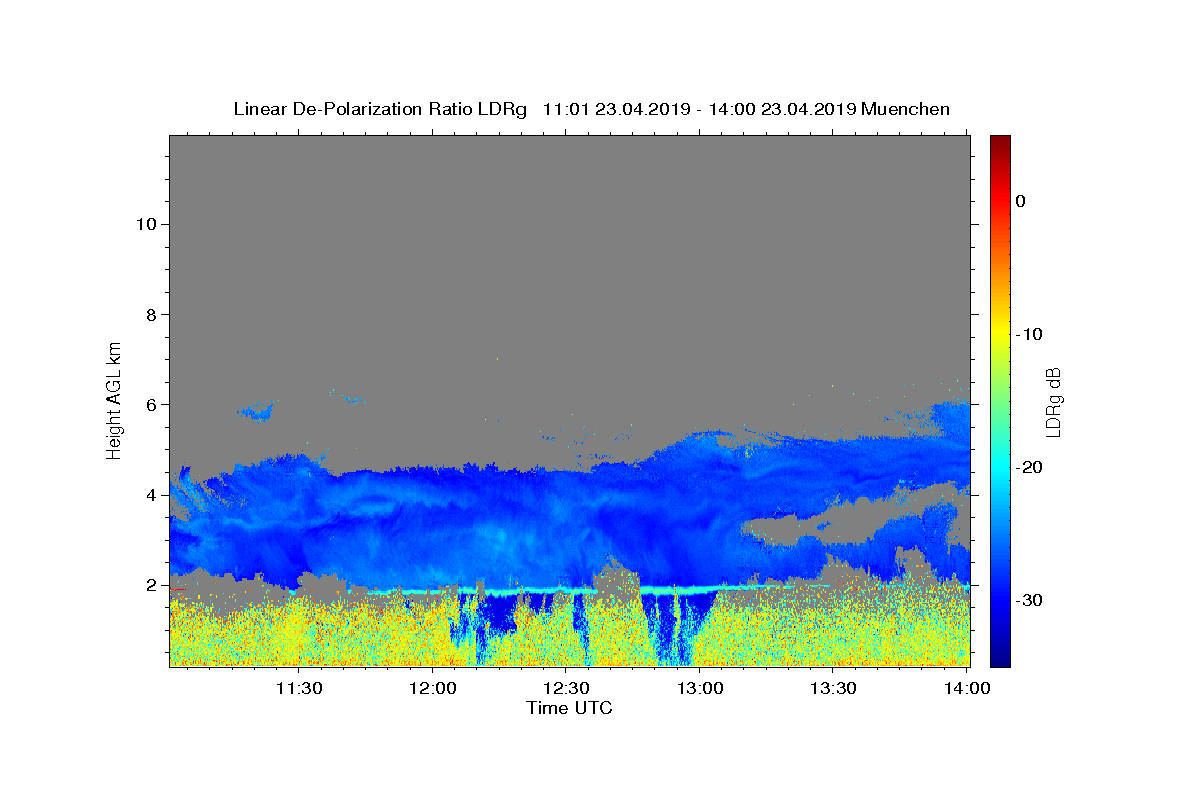Click the '11:30' time axis label
Screen dimensions: 1200x800
298,689
